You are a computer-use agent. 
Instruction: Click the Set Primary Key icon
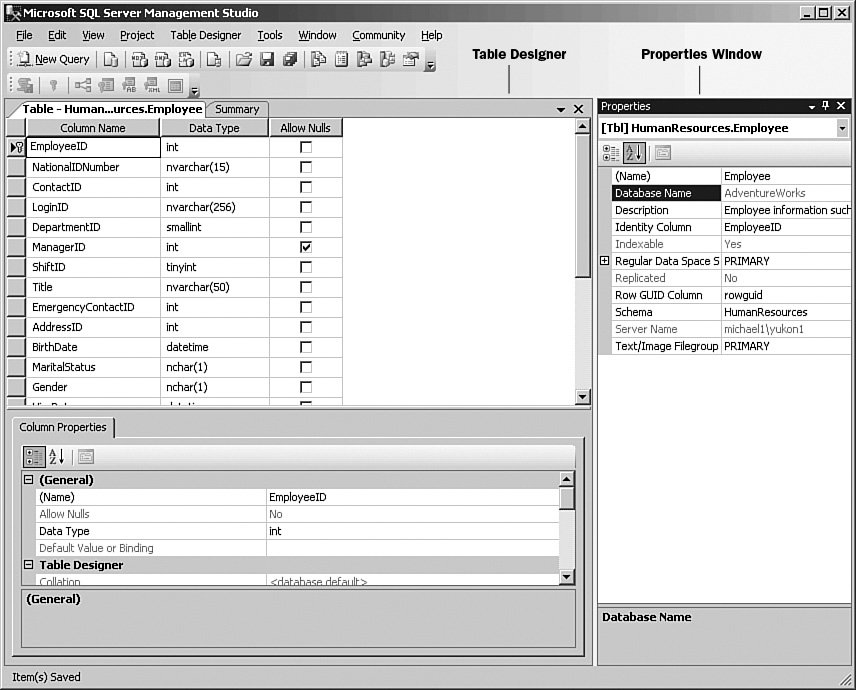[54, 85]
